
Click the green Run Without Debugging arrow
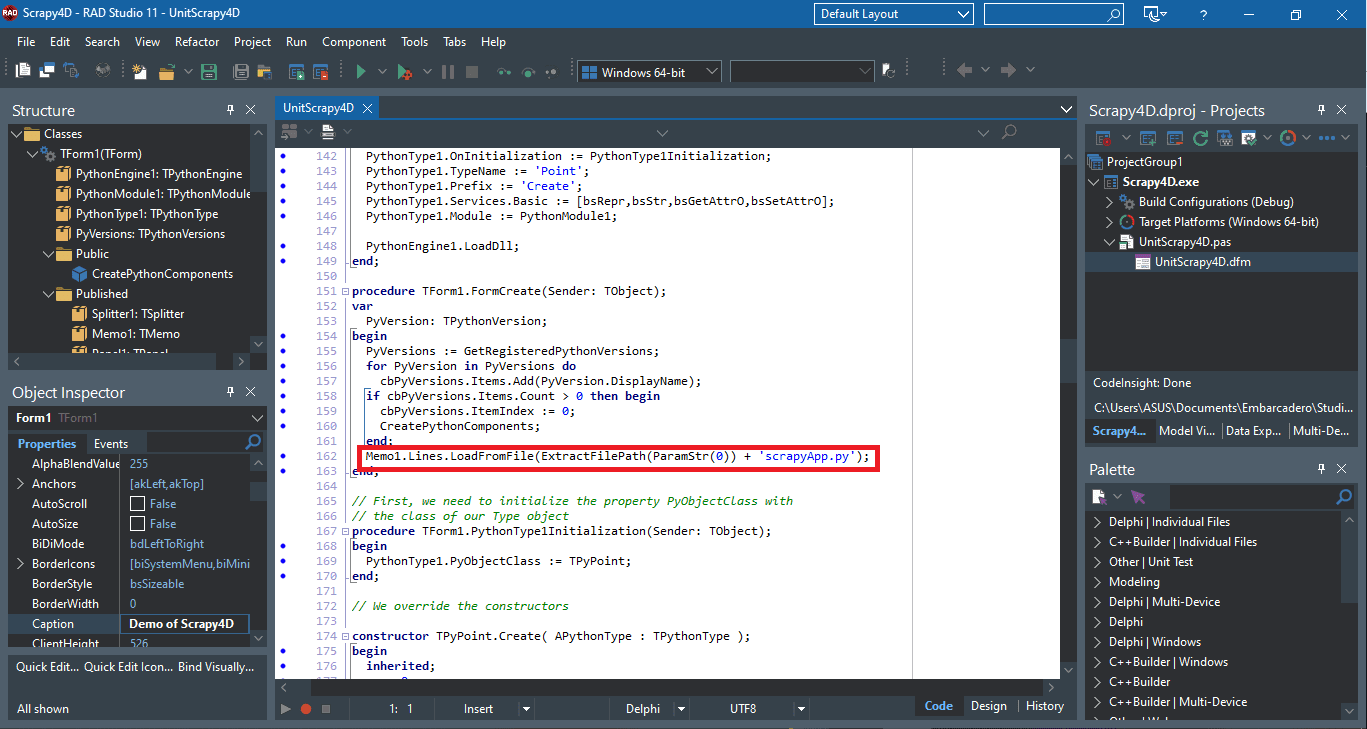[x=361, y=71]
